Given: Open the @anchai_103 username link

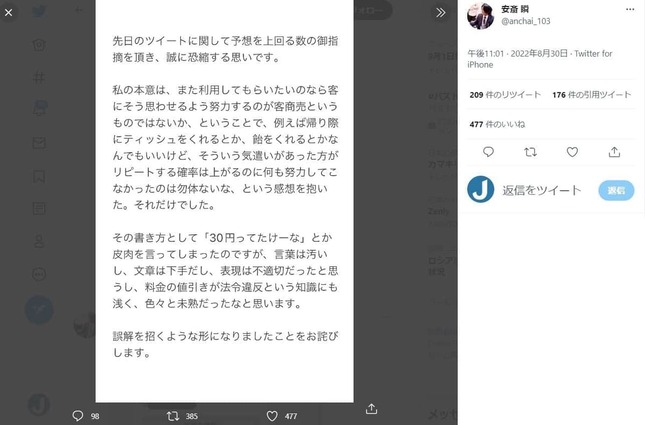Looking at the screenshot, I should point(525,21).
